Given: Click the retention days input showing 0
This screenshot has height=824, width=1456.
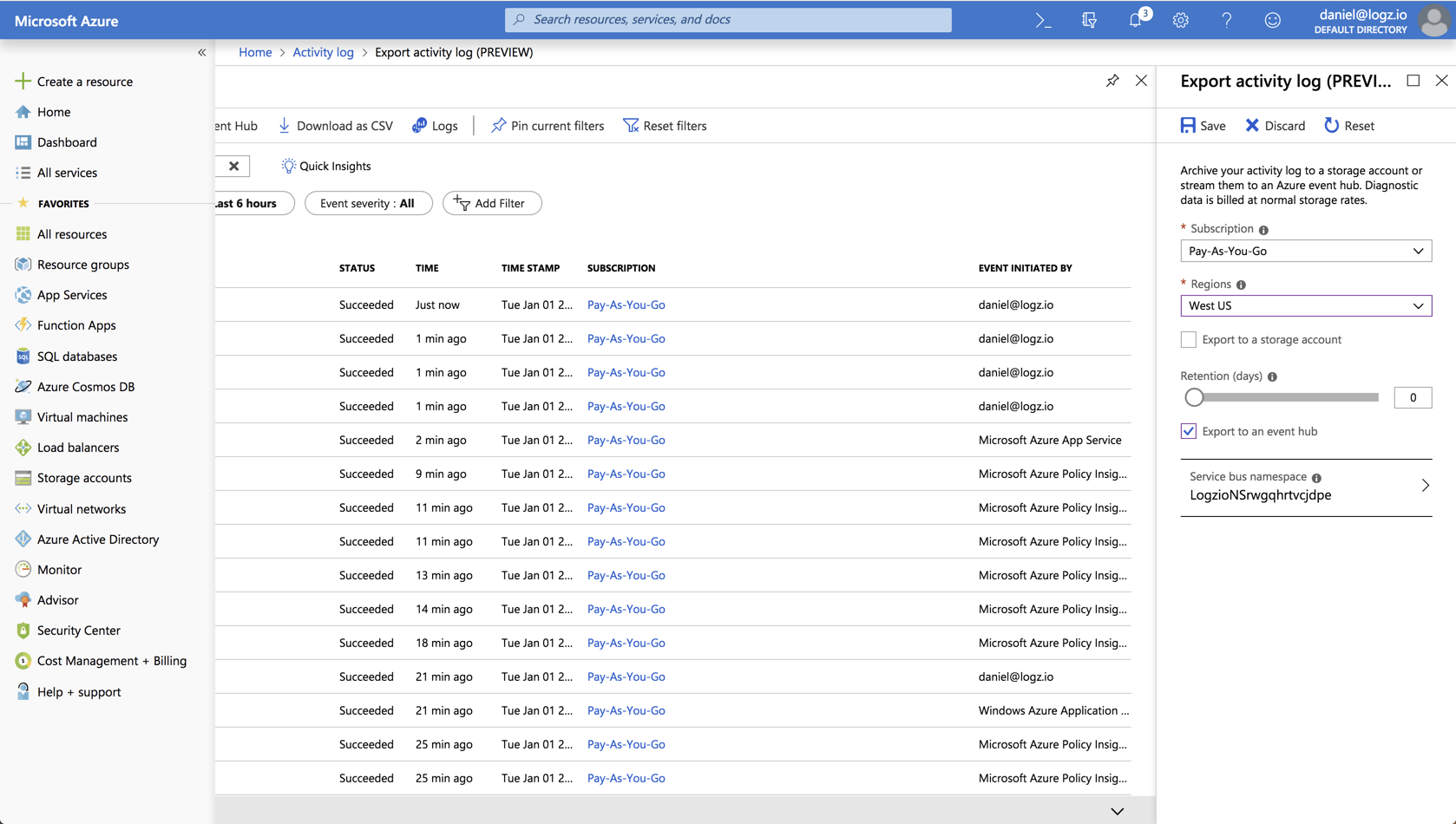Looking at the screenshot, I should click(1413, 397).
